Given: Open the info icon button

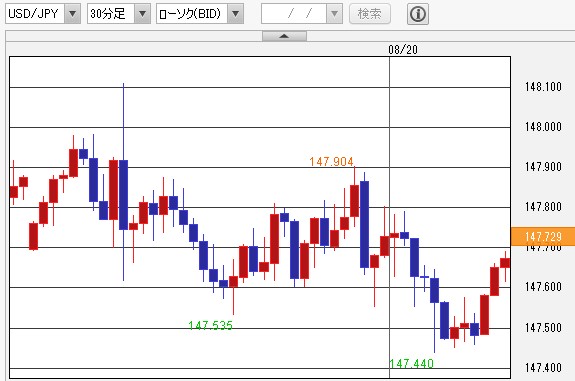Looking at the screenshot, I should coord(418,14).
